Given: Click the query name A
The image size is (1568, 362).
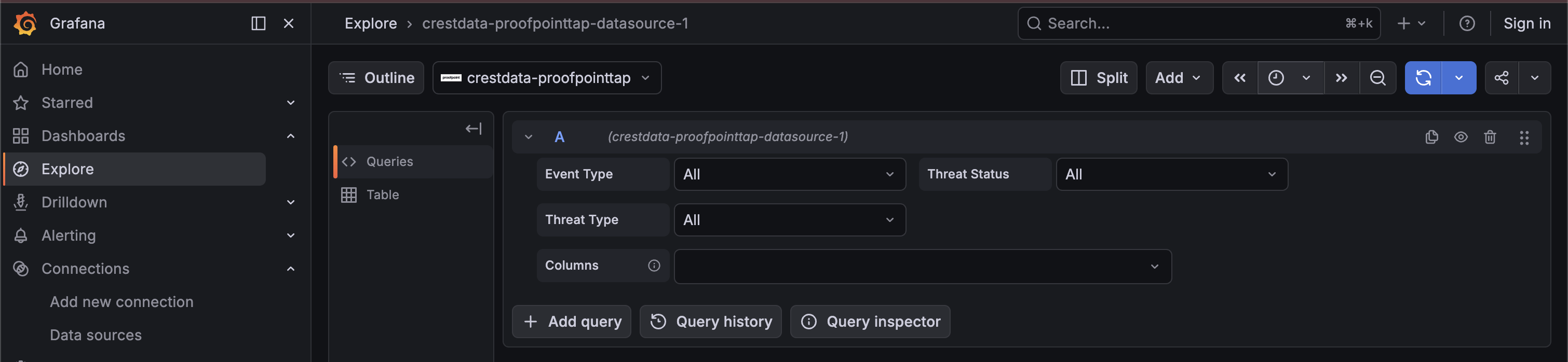Looking at the screenshot, I should coord(559,137).
